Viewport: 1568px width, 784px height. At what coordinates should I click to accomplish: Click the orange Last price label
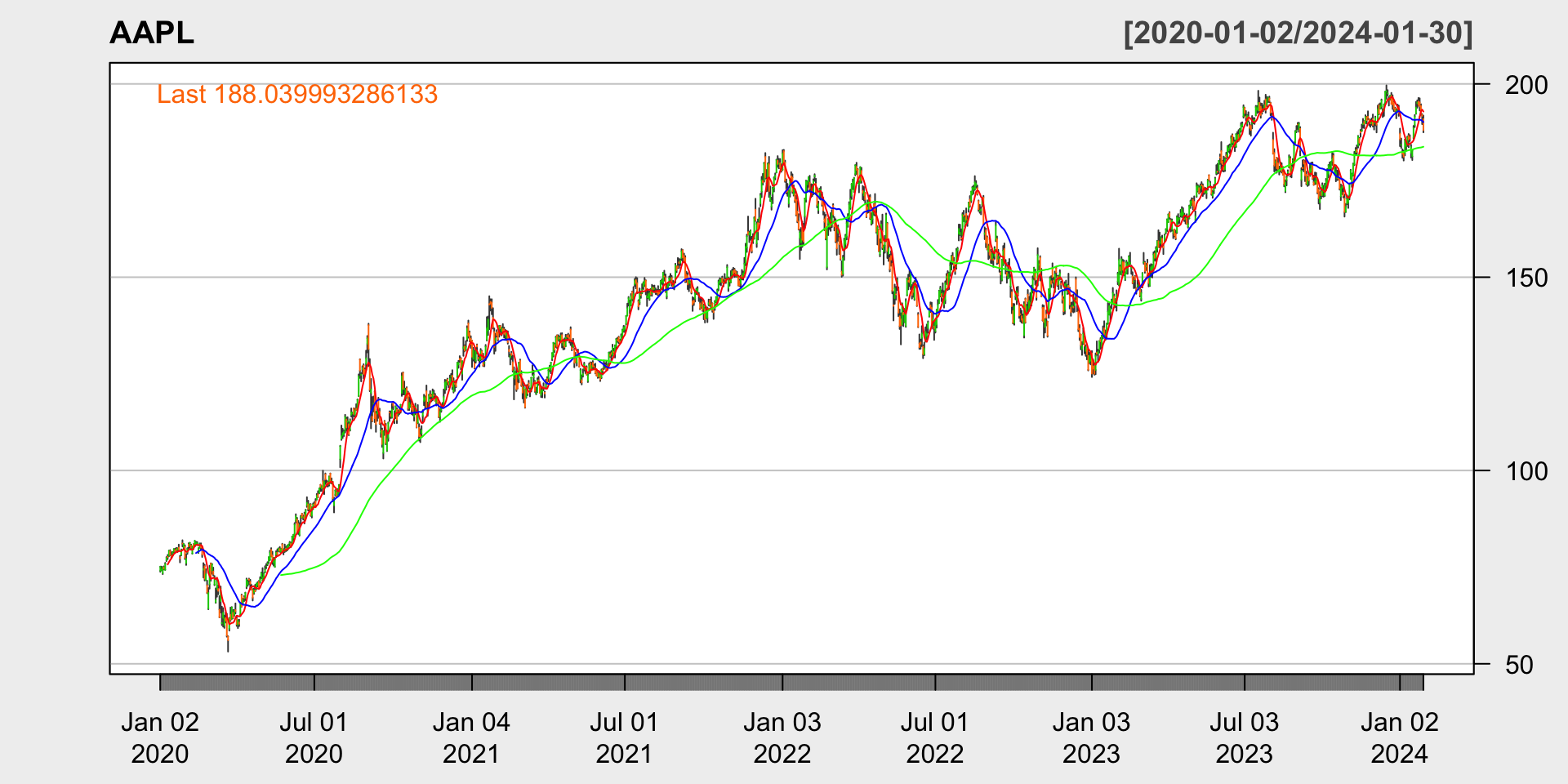297,95
